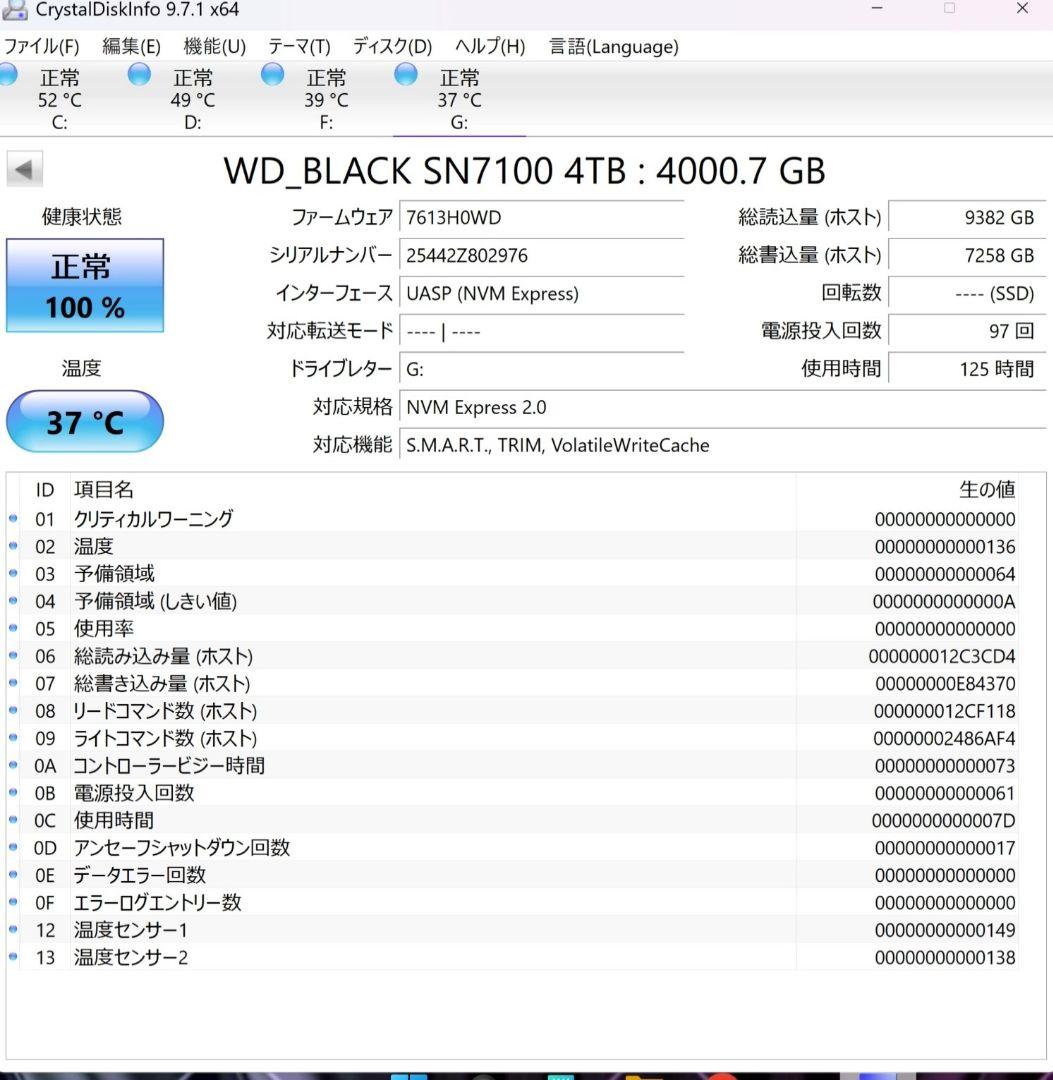This screenshot has height=1080, width=1053.
Task: Click the blue dot beside 使用時間 row
Action: (x=11, y=821)
